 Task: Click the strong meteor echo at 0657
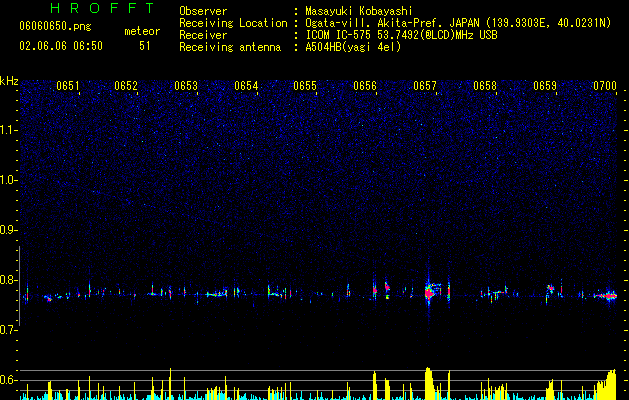coord(430,292)
